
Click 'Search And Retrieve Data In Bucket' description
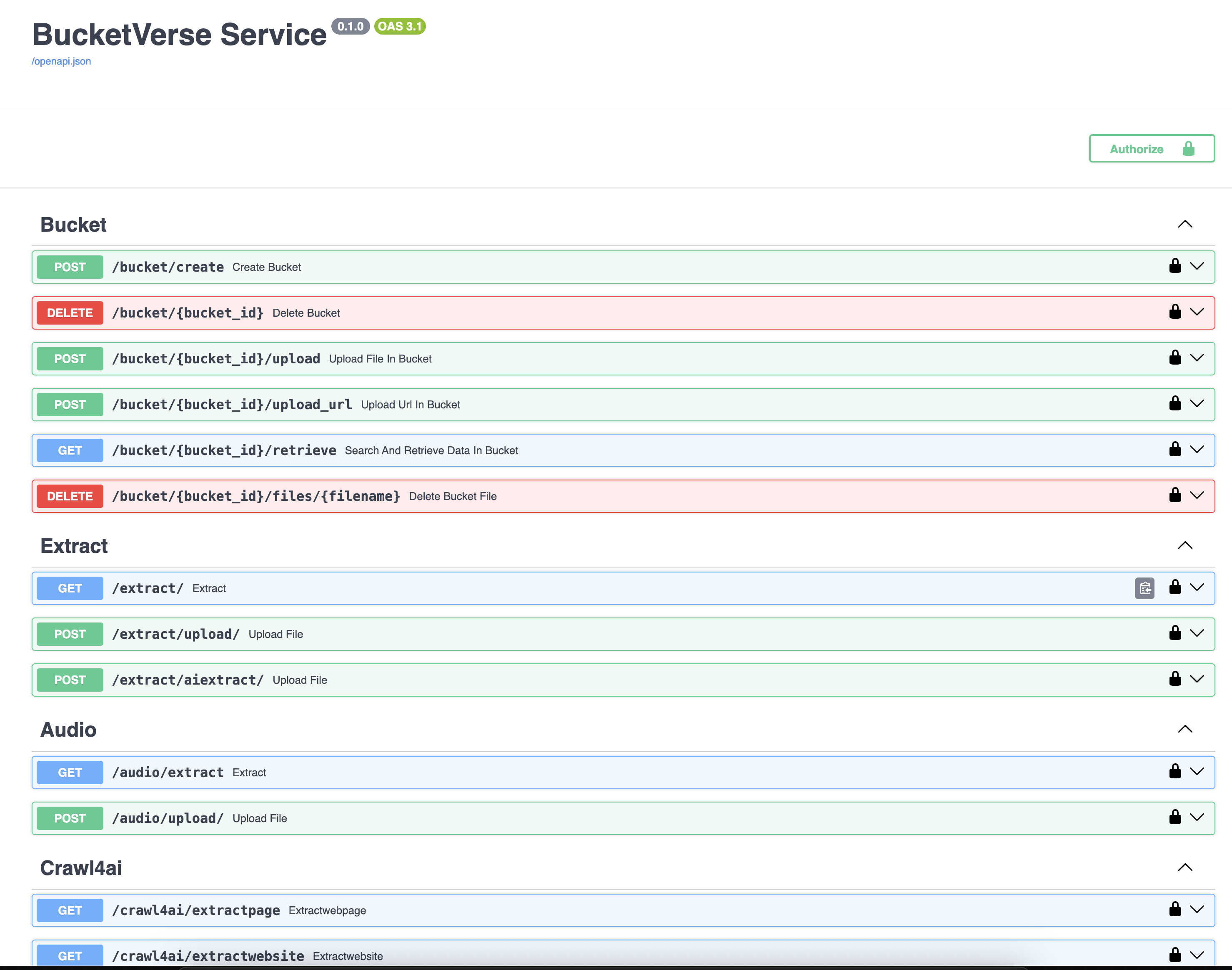[x=431, y=450]
